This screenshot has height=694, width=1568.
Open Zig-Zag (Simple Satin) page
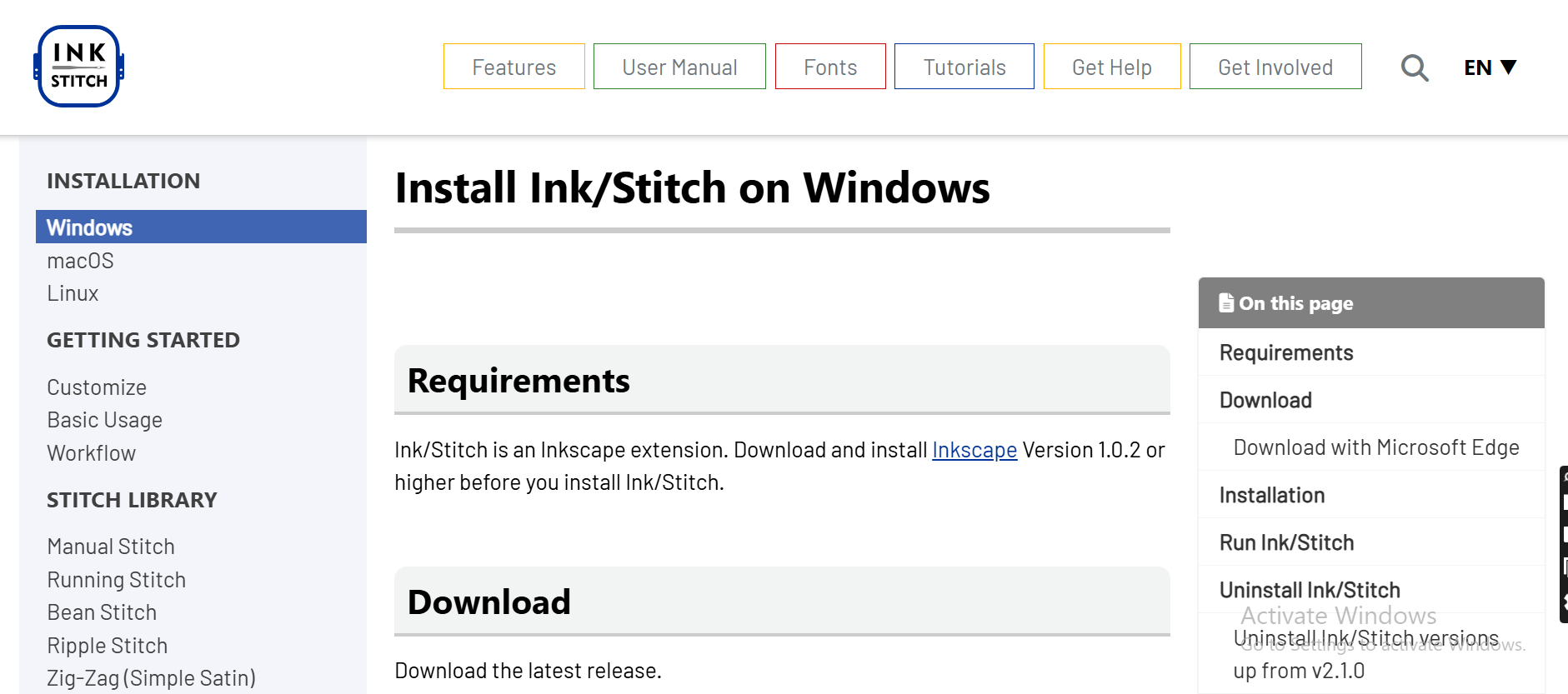pyautogui.click(x=151, y=678)
